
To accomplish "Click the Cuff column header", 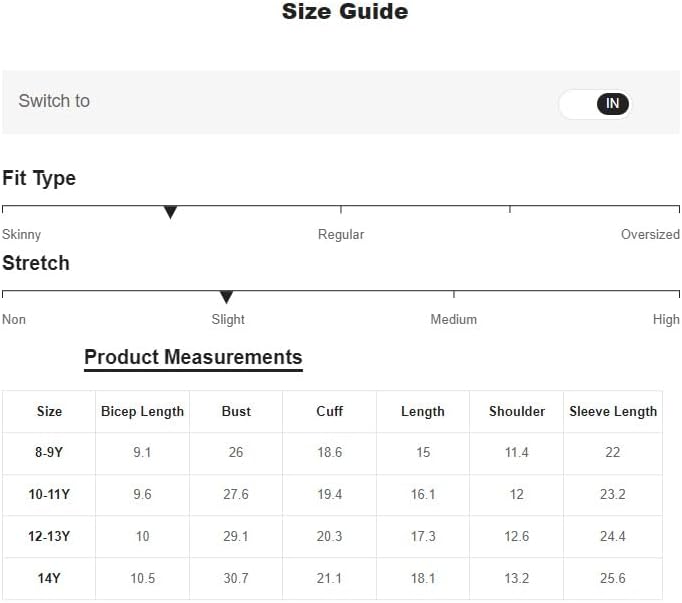I will [x=329, y=411].
